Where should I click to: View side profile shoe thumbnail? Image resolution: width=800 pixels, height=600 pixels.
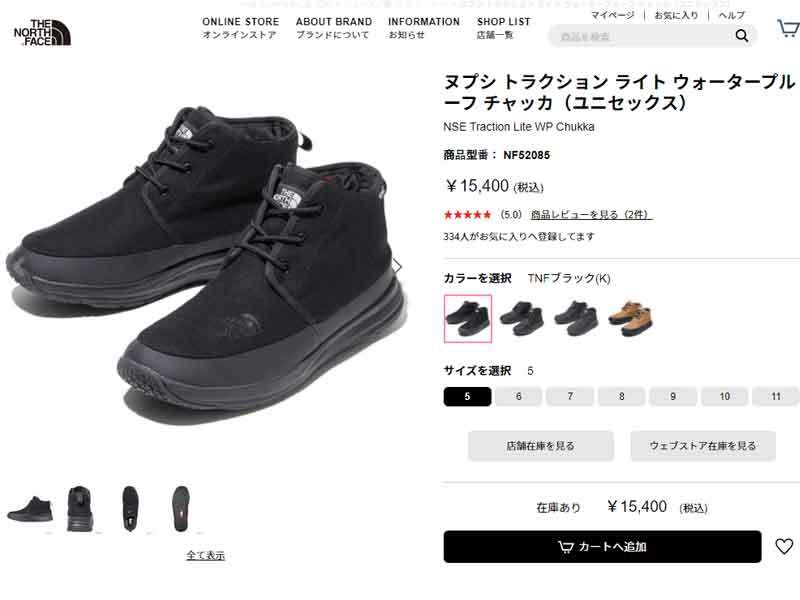(x=30, y=509)
